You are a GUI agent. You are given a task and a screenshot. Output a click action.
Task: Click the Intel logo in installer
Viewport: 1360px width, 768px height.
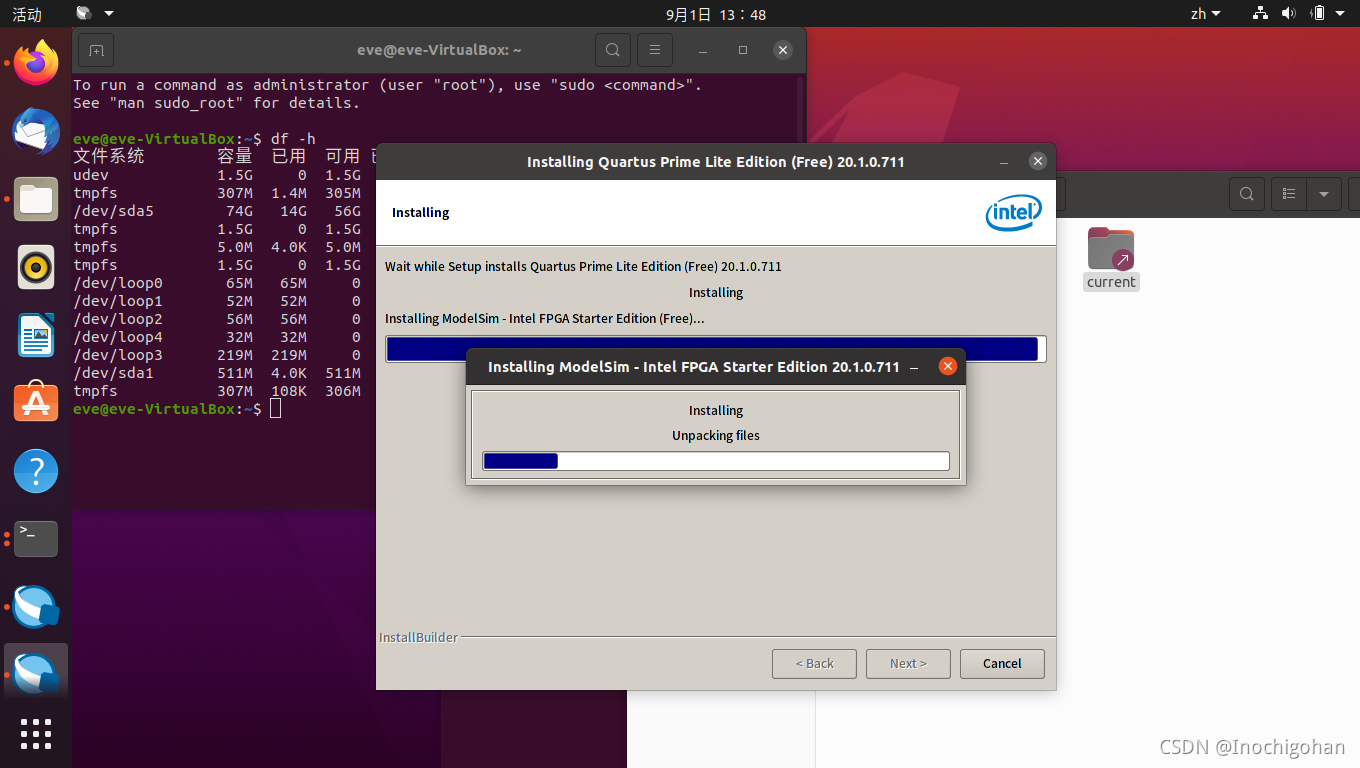tap(1013, 213)
